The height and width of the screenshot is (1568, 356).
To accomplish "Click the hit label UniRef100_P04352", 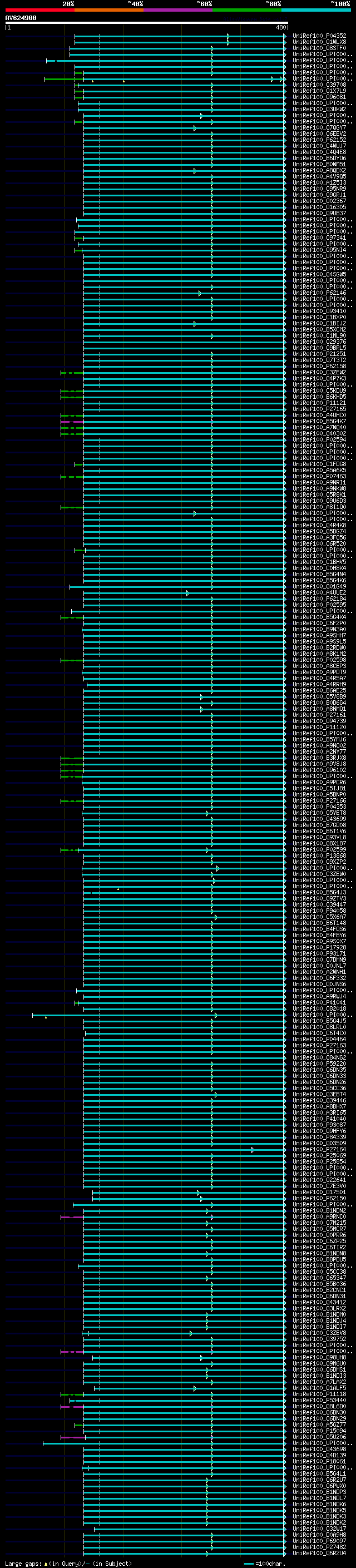I will (x=319, y=36).
